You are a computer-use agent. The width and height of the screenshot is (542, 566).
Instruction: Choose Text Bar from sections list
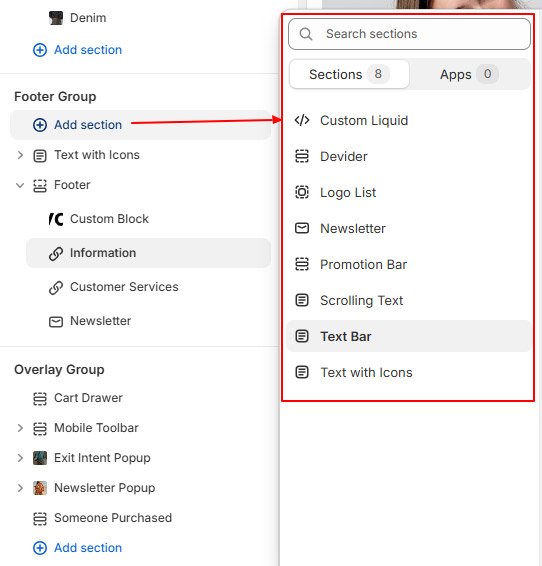pyautogui.click(x=409, y=336)
